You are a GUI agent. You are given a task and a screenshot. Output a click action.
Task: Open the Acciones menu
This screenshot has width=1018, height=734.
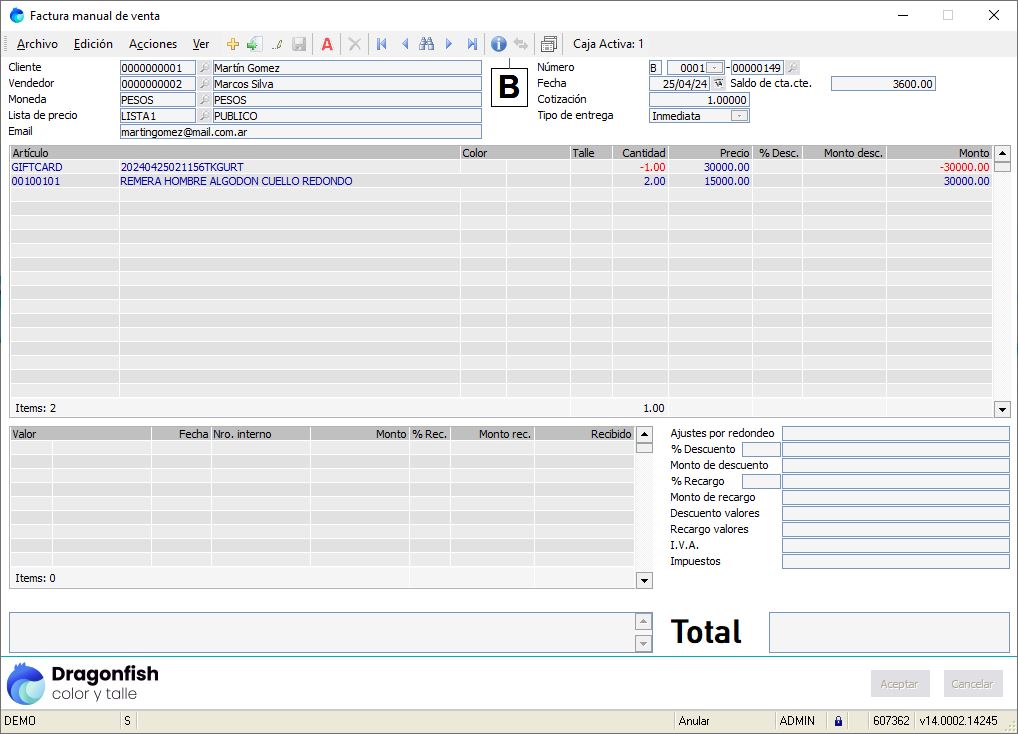[153, 44]
